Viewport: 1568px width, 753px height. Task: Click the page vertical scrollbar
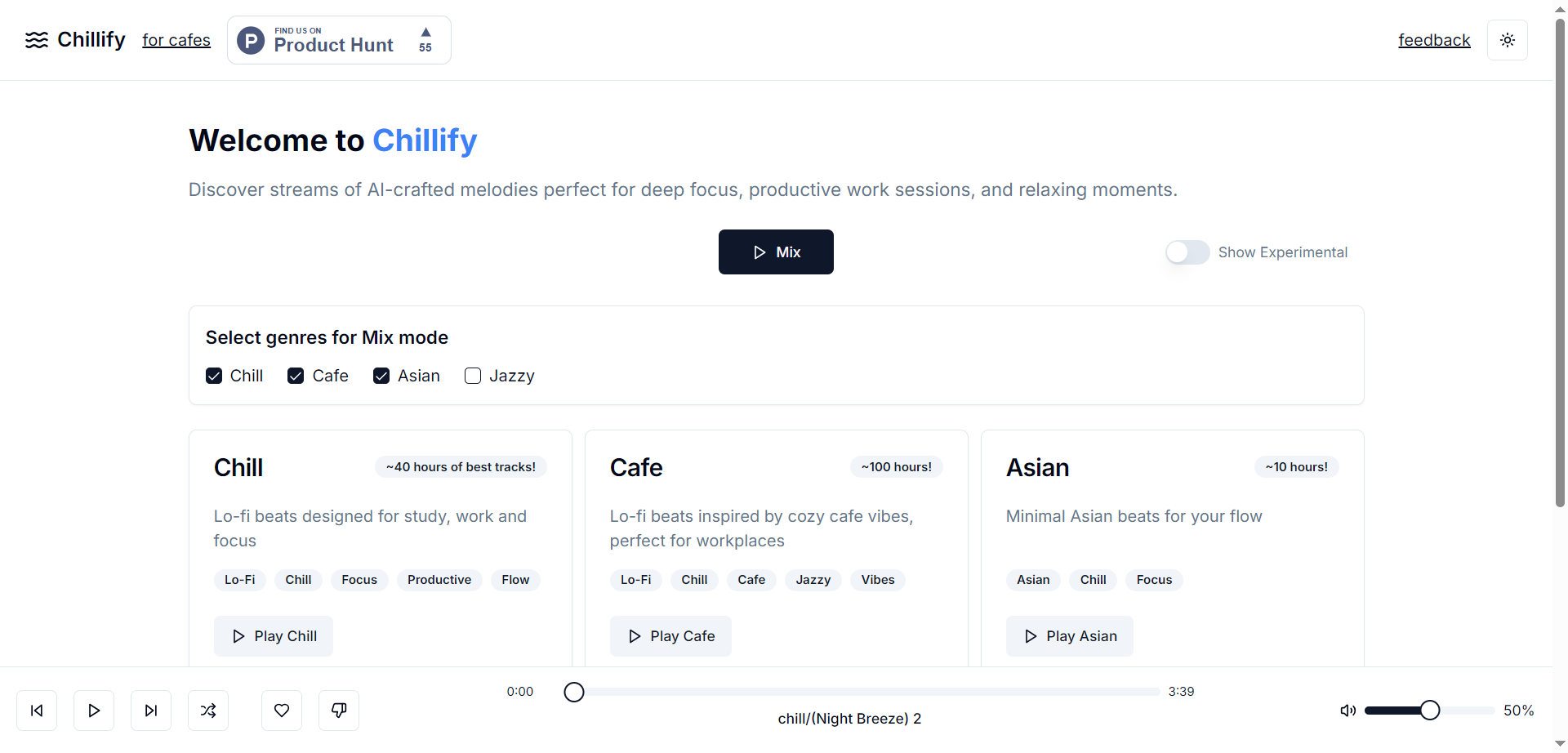click(1560, 261)
